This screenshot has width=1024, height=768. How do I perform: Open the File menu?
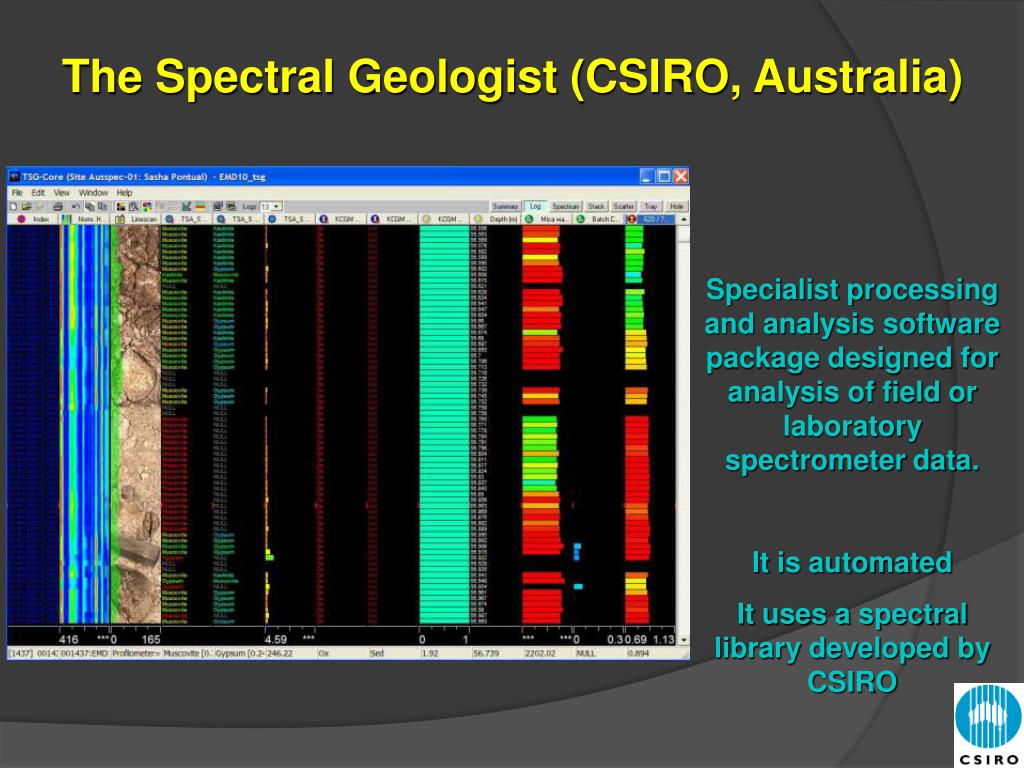click(x=17, y=193)
